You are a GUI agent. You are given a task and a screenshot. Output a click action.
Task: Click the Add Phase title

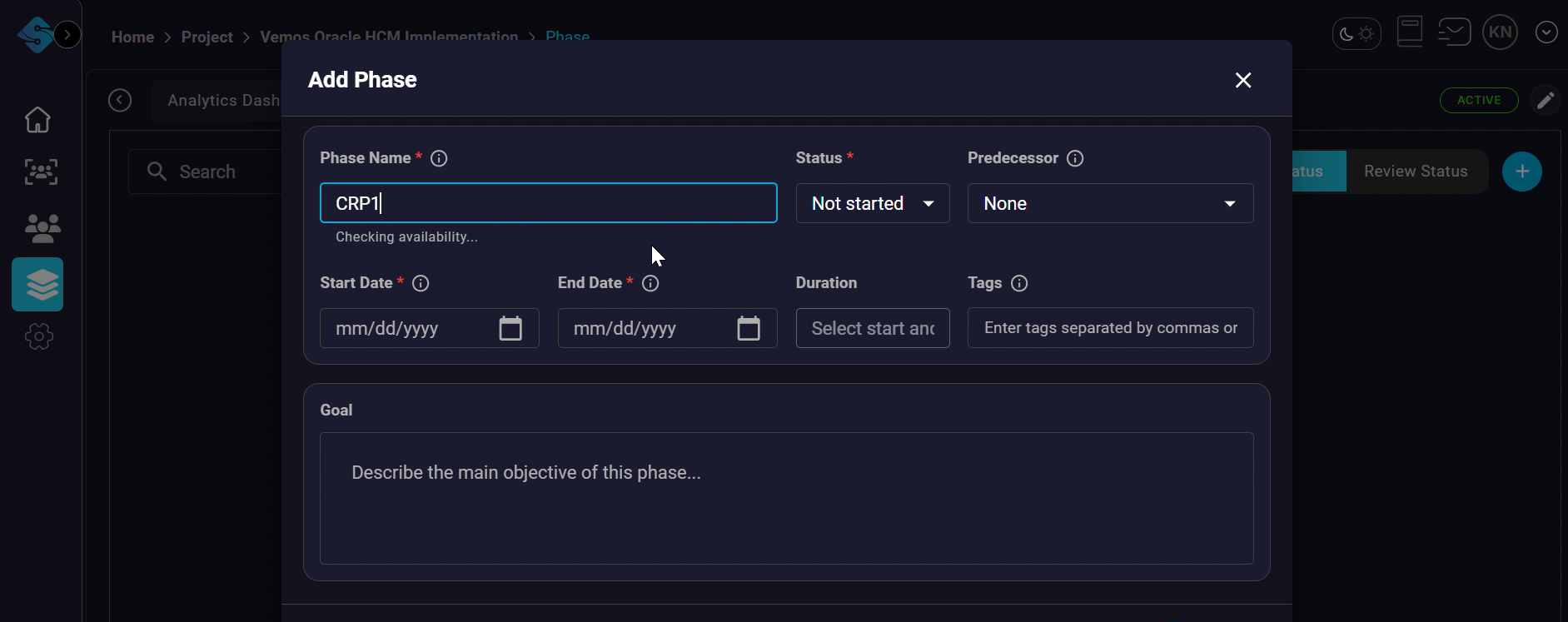pyautogui.click(x=362, y=80)
